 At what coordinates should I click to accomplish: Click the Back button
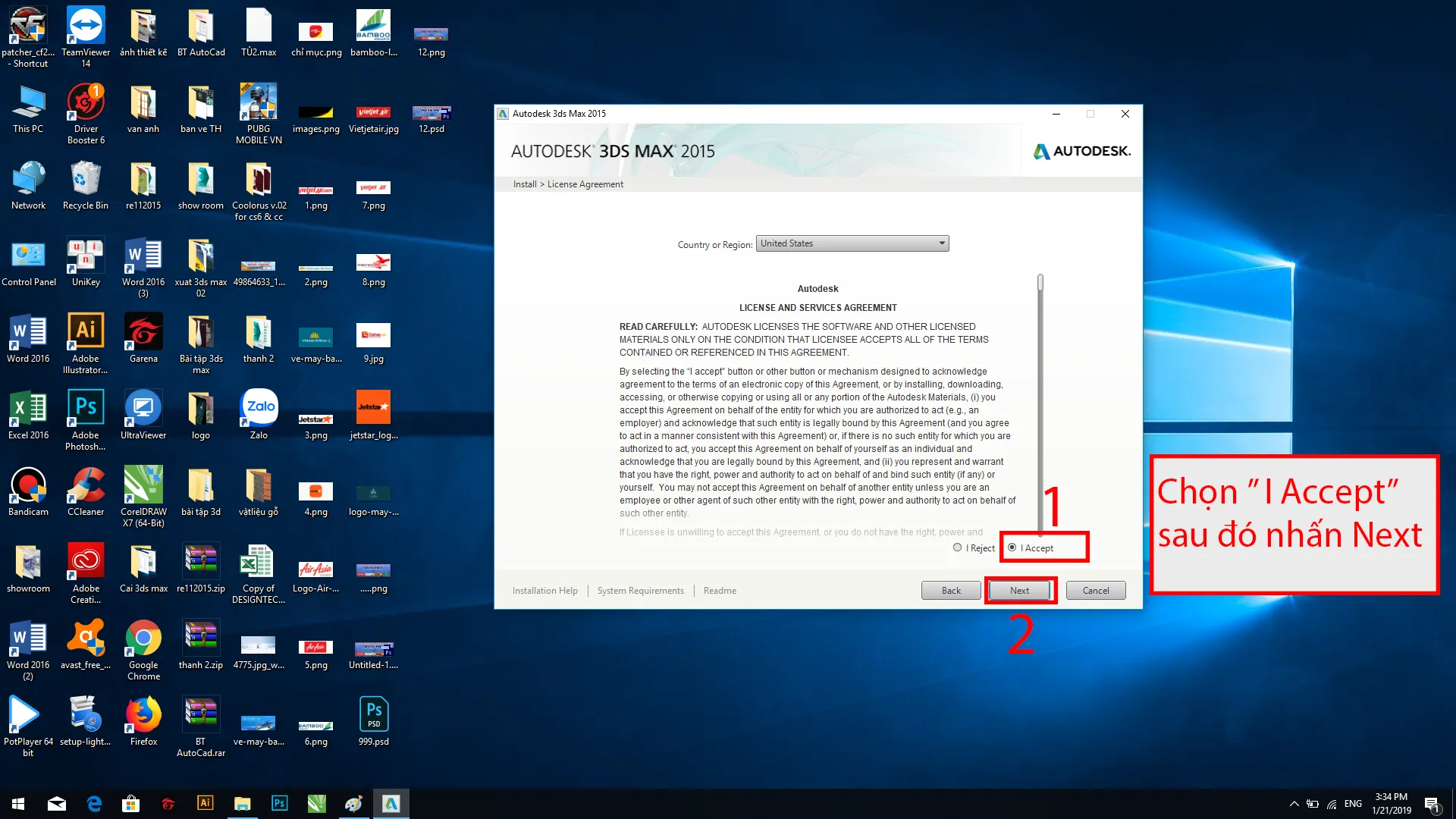point(951,591)
